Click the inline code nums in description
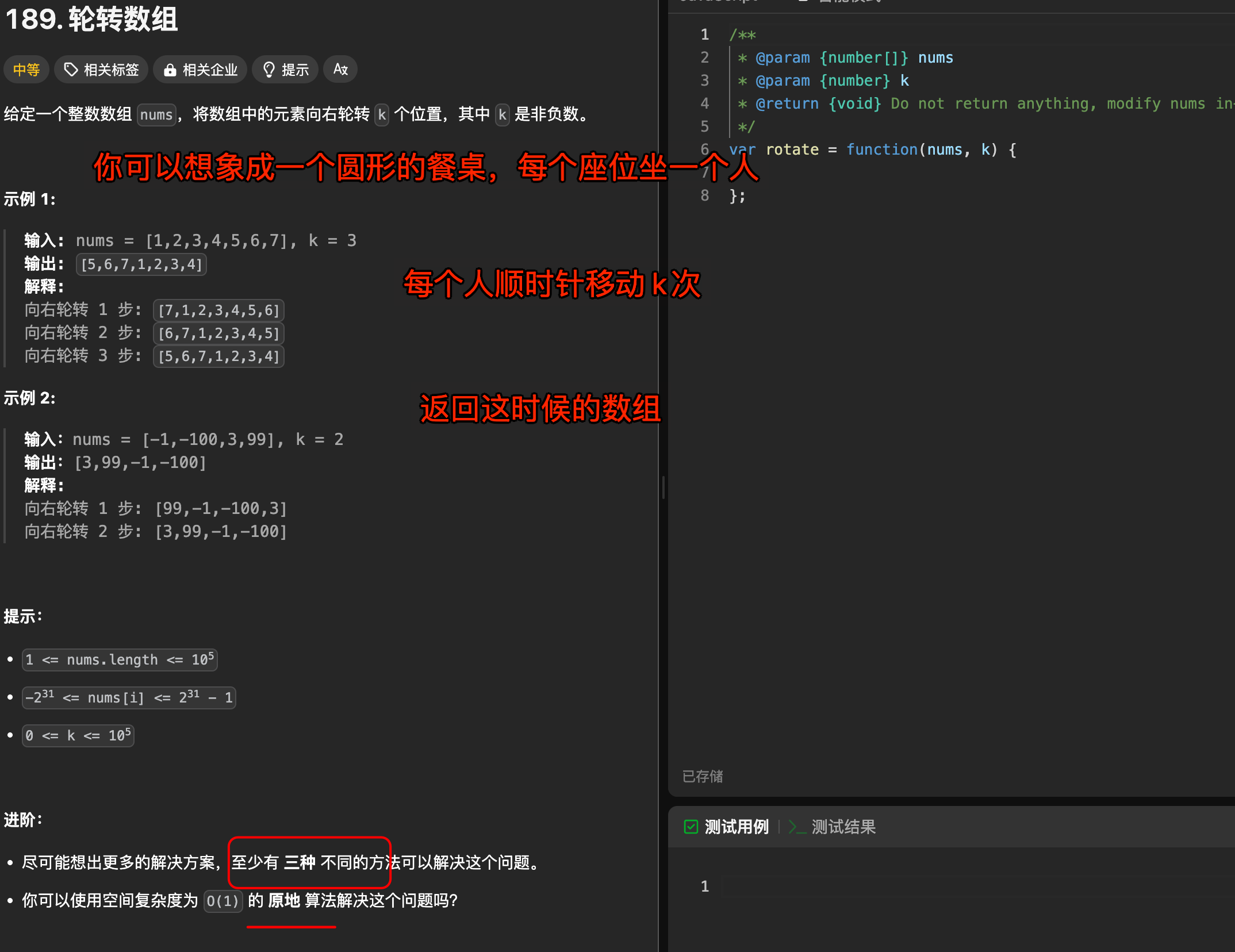Image resolution: width=1235 pixels, height=952 pixels. (x=156, y=114)
